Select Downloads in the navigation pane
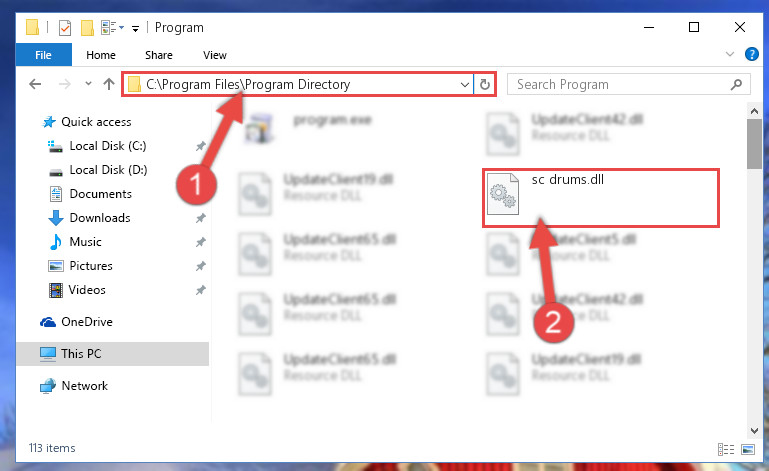The height and width of the screenshot is (471, 769). [100, 218]
